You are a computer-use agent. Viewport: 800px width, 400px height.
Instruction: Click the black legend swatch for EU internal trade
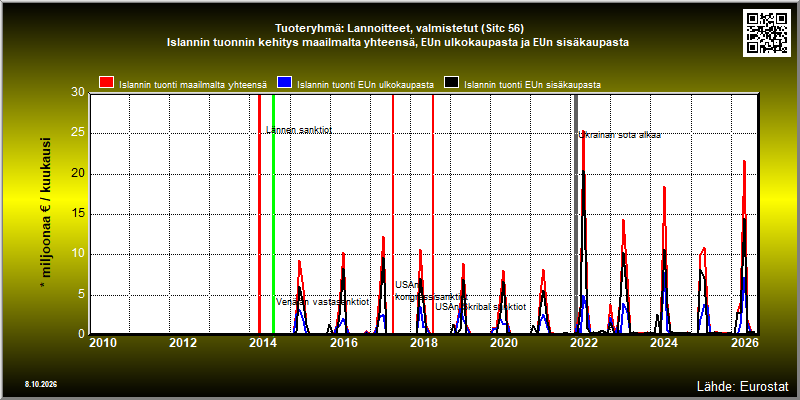pos(452,84)
